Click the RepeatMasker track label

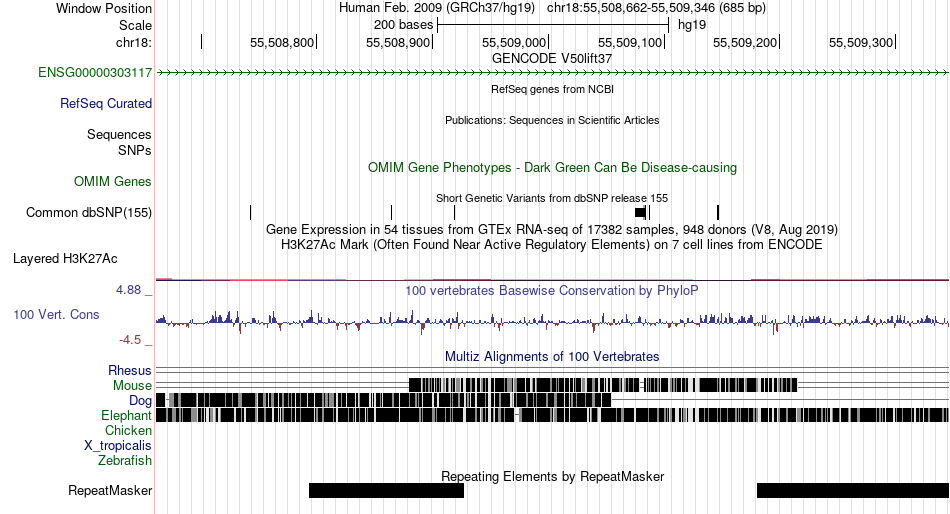click(x=110, y=490)
